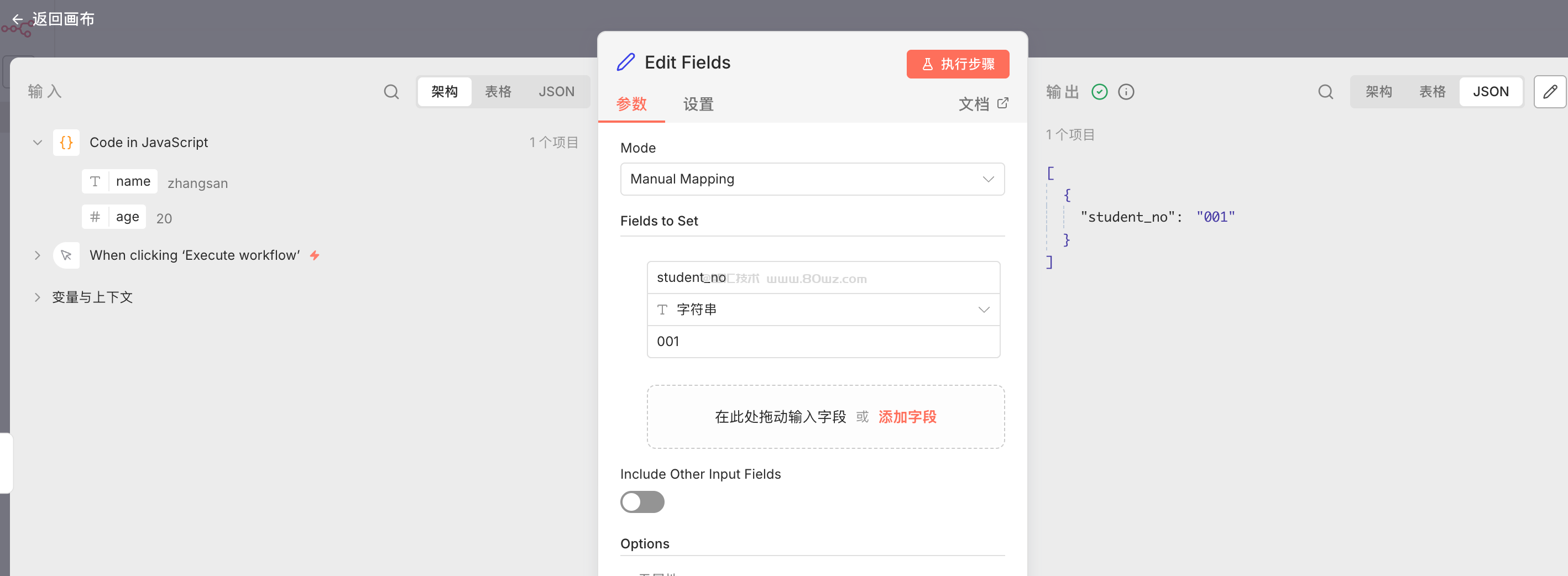Open the 字符串 field type dropdown

823,310
